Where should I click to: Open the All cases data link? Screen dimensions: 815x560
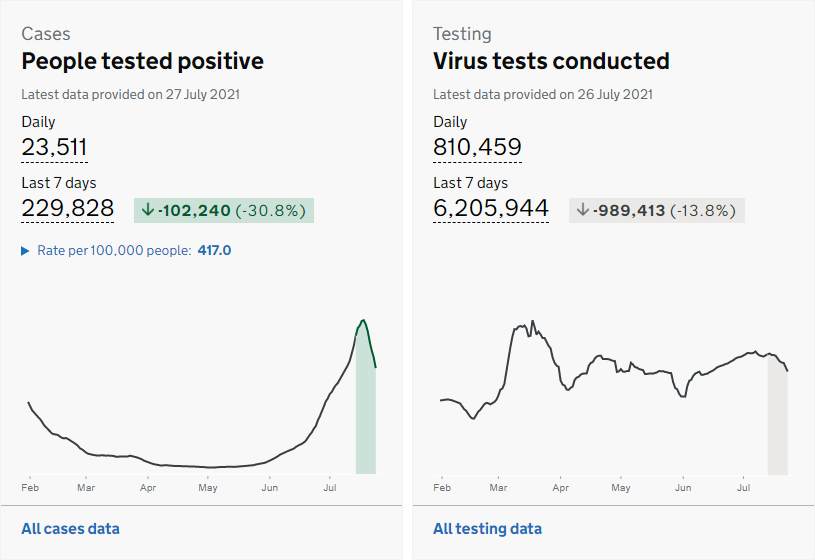[70, 529]
